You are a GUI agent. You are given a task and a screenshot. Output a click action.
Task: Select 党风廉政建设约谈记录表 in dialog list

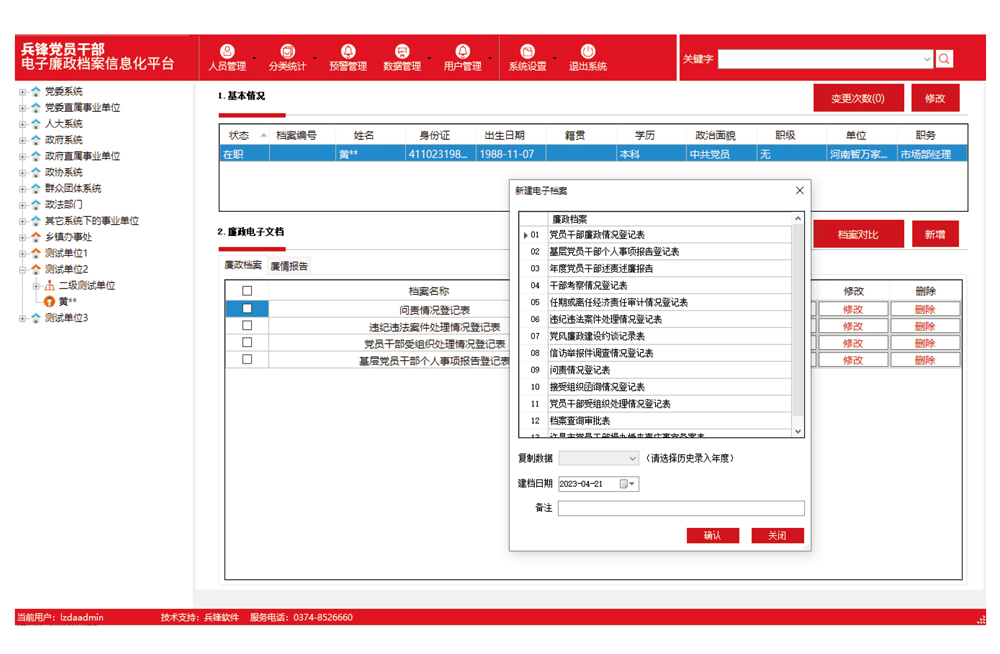click(x=669, y=336)
